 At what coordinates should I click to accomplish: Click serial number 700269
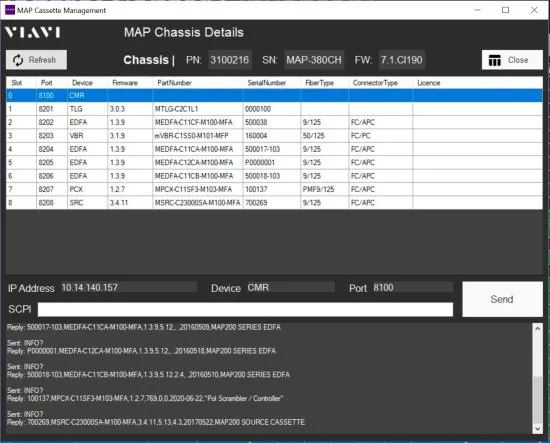point(271,203)
